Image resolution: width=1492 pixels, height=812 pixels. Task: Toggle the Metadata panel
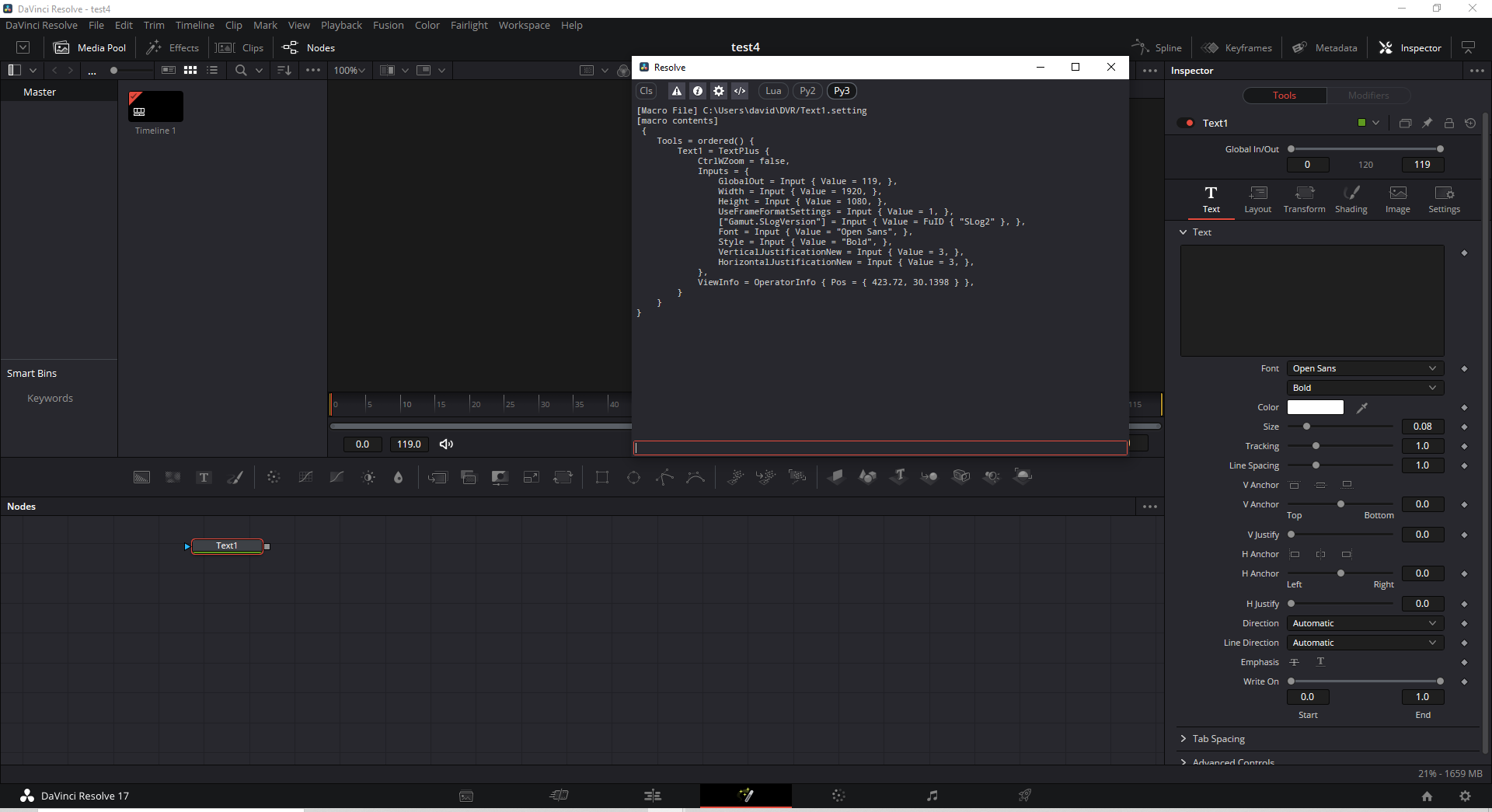tap(1324, 47)
